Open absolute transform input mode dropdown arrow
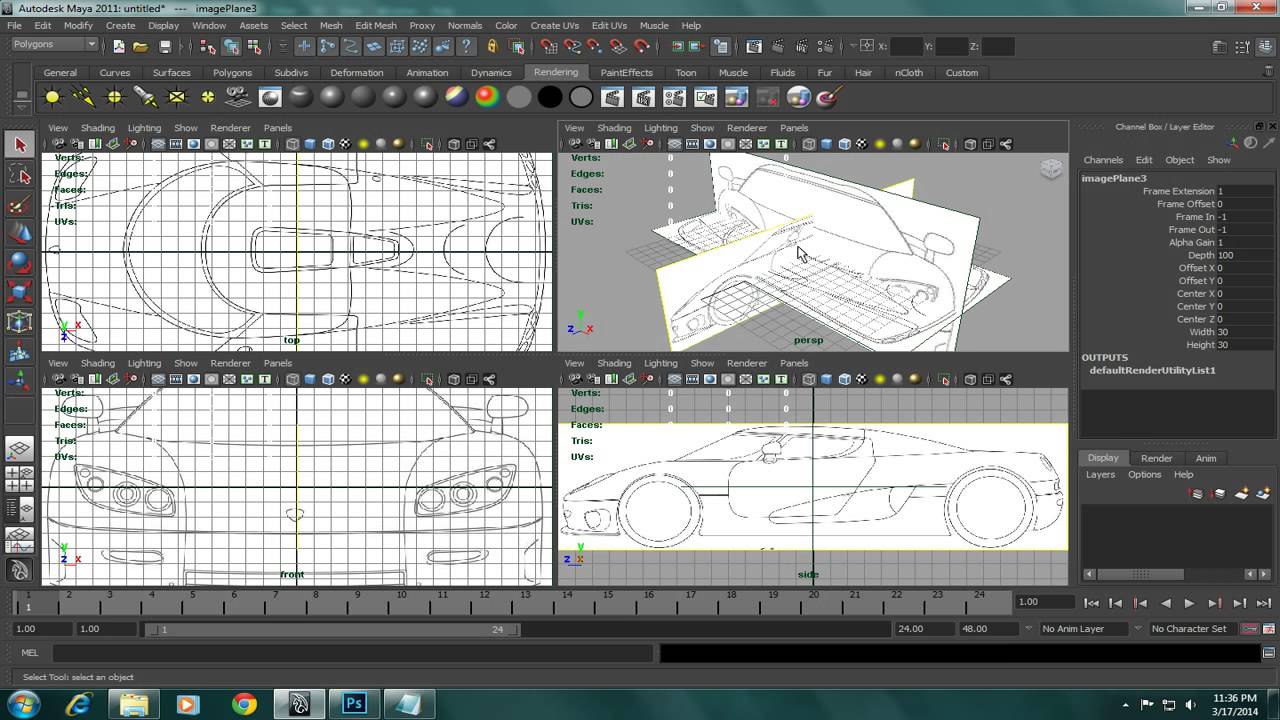 (853, 46)
